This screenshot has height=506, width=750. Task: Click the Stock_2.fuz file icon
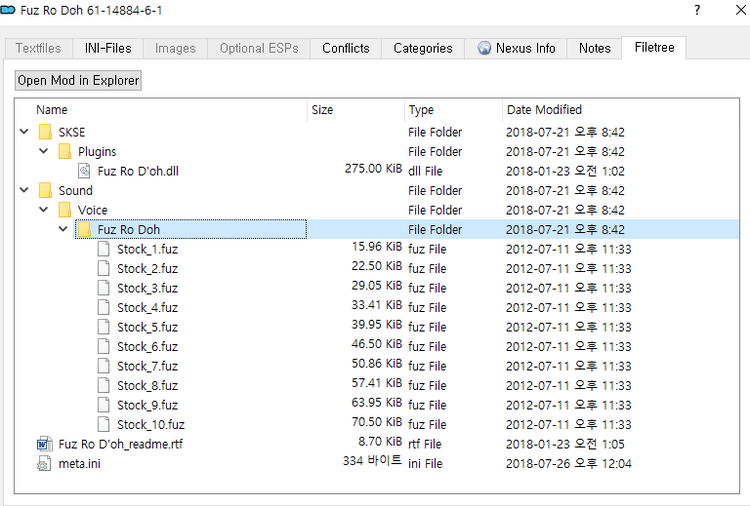click(104, 268)
